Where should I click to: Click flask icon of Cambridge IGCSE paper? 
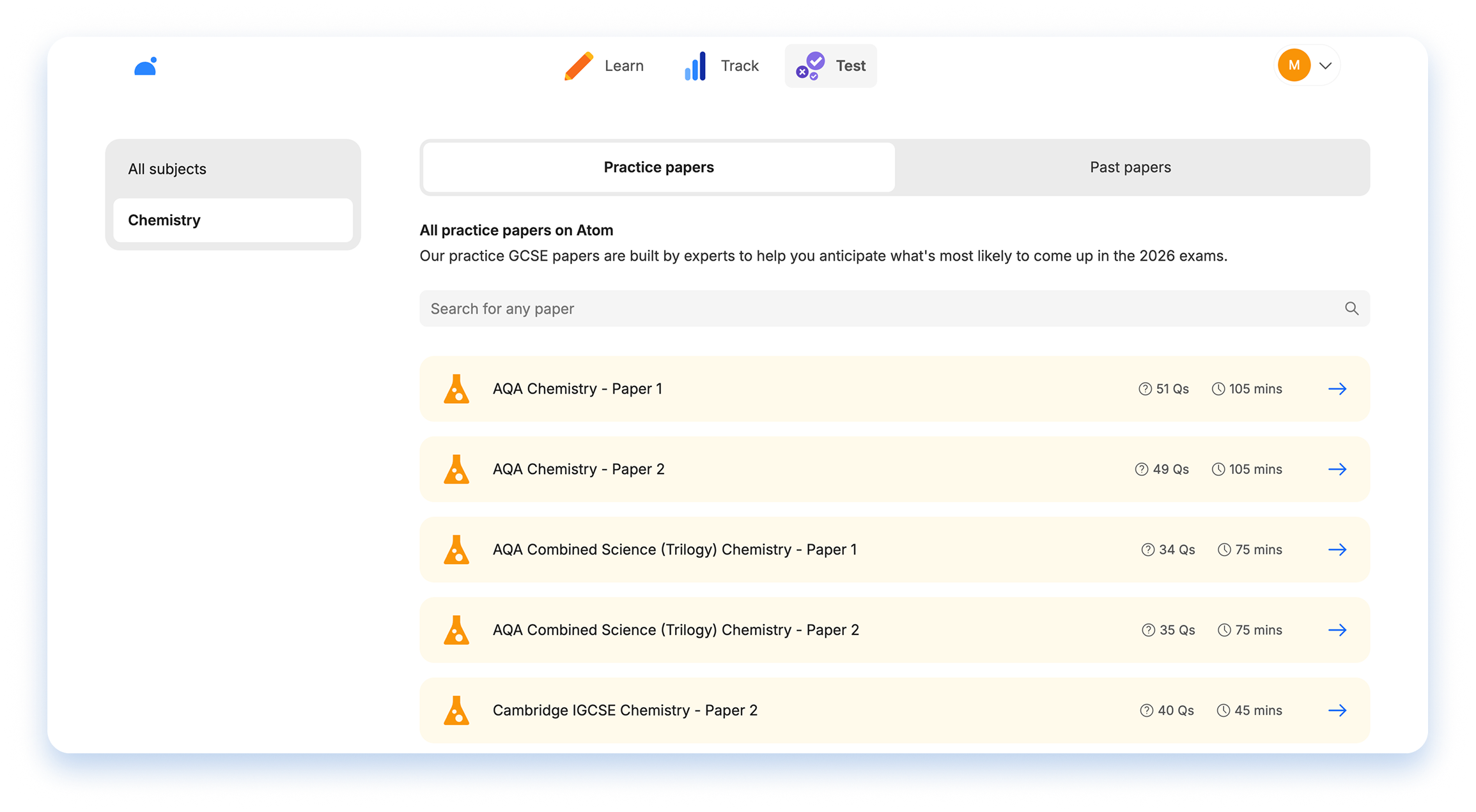pyautogui.click(x=456, y=710)
